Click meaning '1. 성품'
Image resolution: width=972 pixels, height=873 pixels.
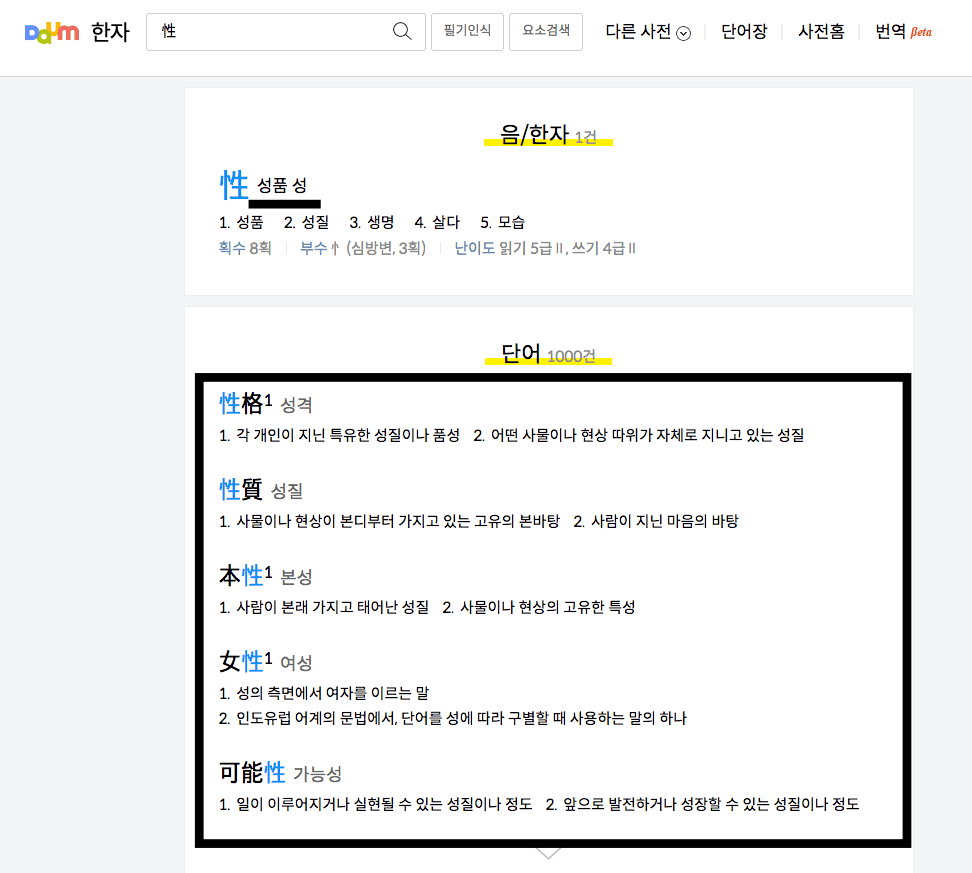pyautogui.click(x=241, y=222)
